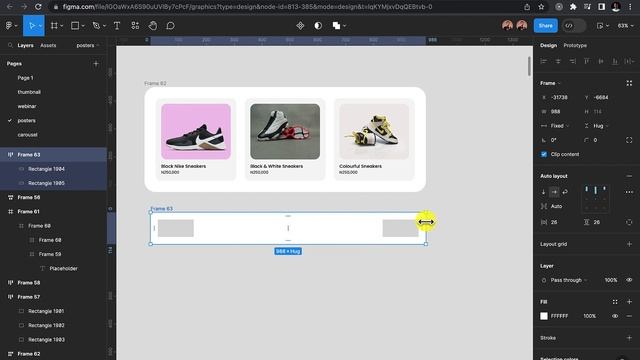Open Pass through blend mode dropdown
The width and height of the screenshot is (640, 360).
click(x=569, y=280)
